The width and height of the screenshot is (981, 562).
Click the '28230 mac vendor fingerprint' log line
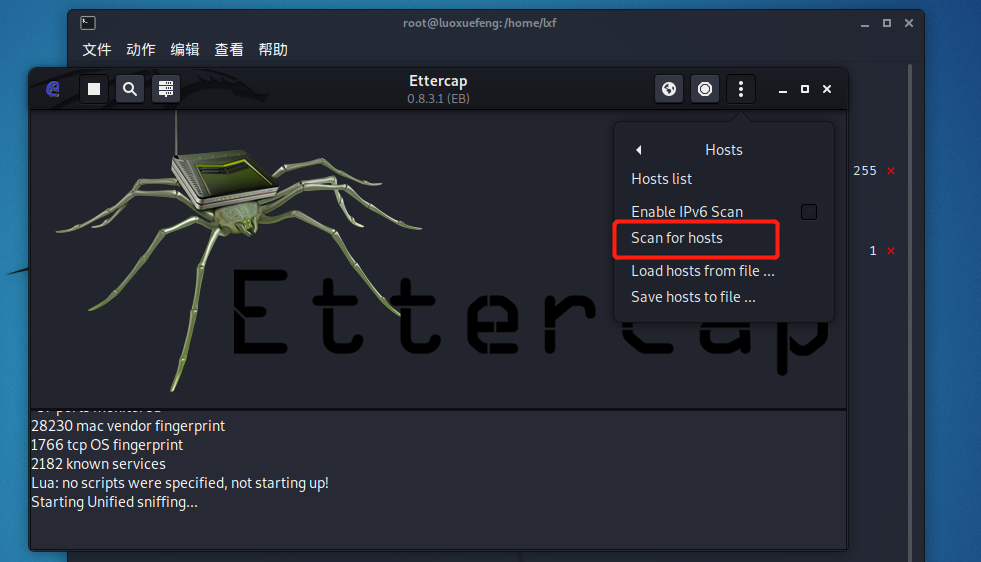point(128,426)
